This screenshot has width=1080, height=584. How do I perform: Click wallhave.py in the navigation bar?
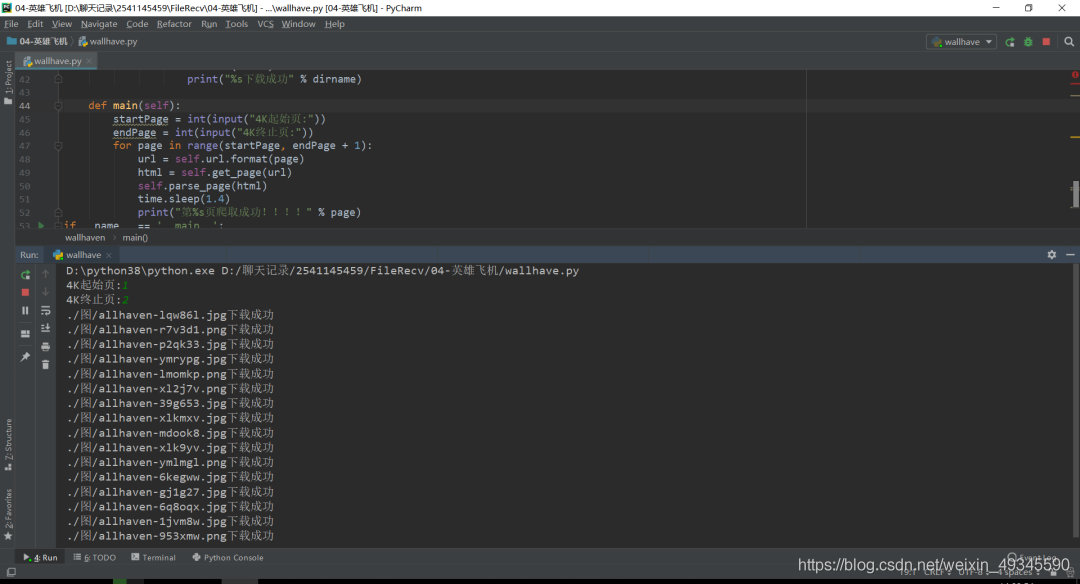click(108, 41)
